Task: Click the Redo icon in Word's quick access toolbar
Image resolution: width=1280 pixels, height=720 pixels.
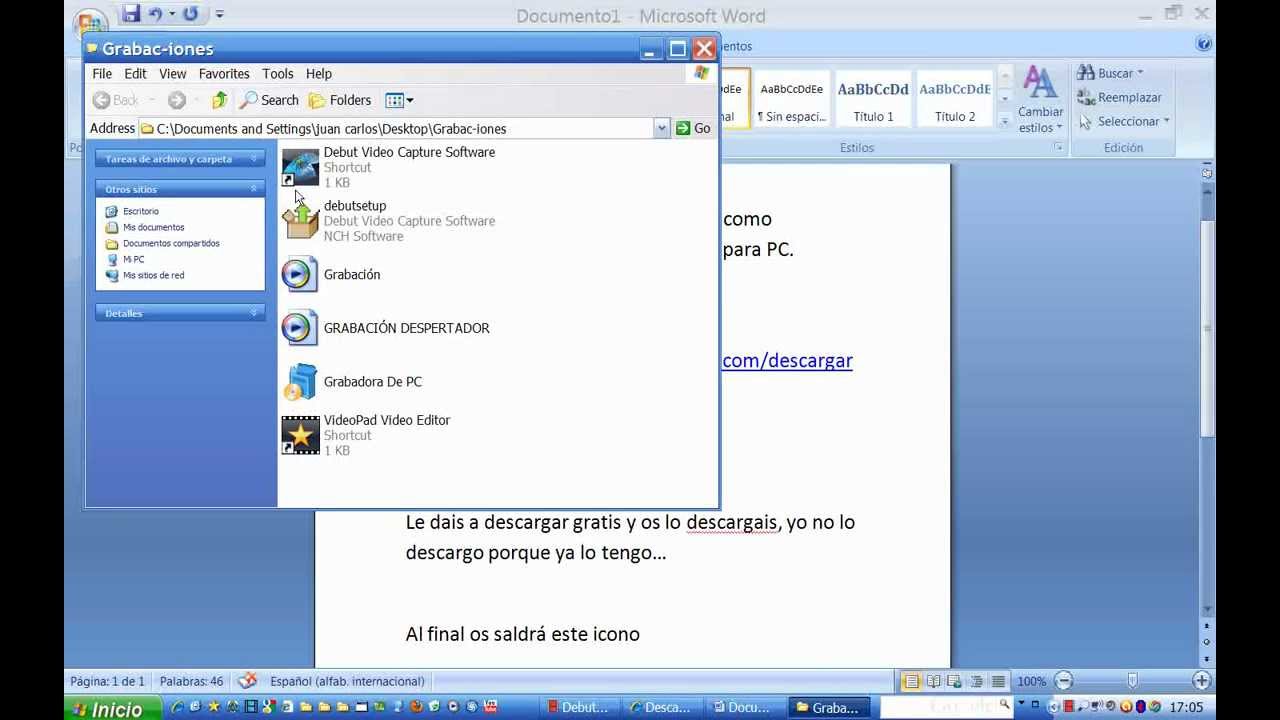Action: coord(190,14)
